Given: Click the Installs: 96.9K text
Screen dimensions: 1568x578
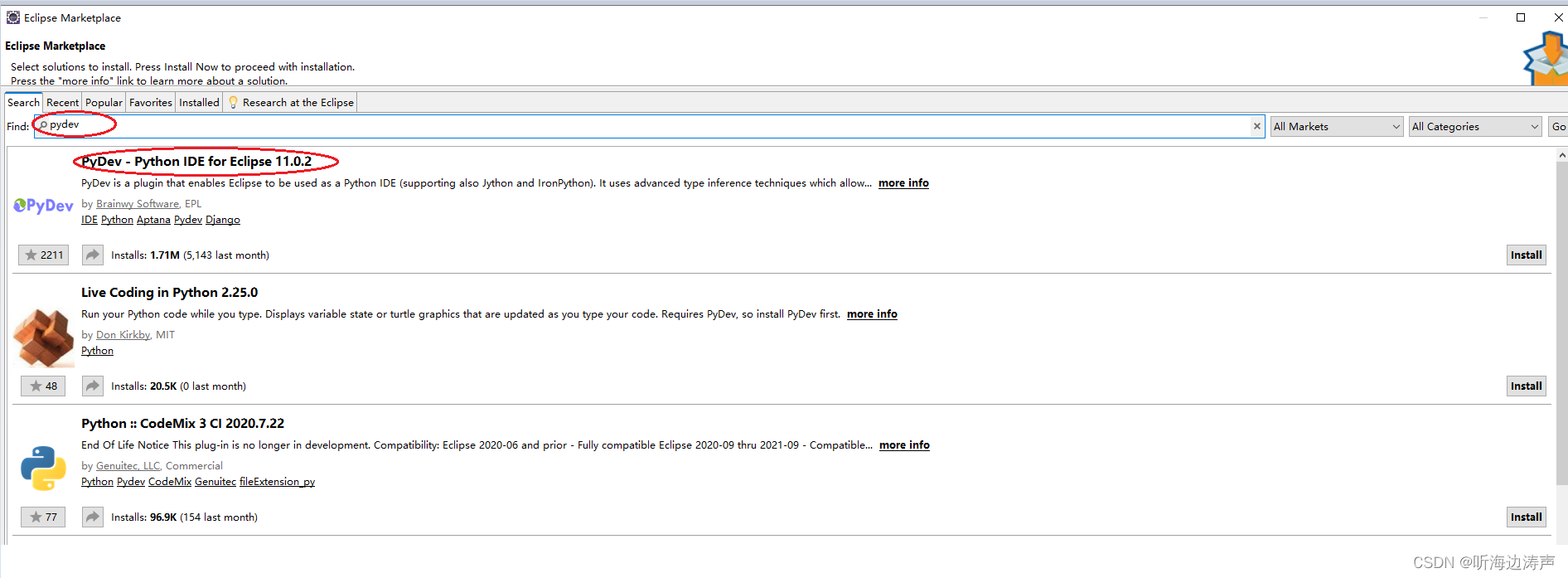Looking at the screenshot, I should [184, 517].
